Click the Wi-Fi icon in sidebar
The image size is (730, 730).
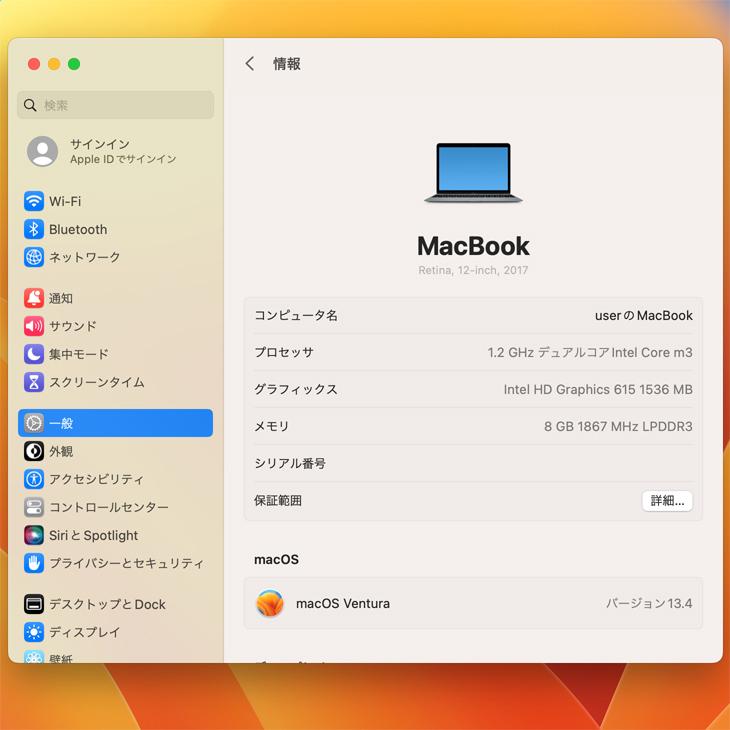tap(34, 201)
